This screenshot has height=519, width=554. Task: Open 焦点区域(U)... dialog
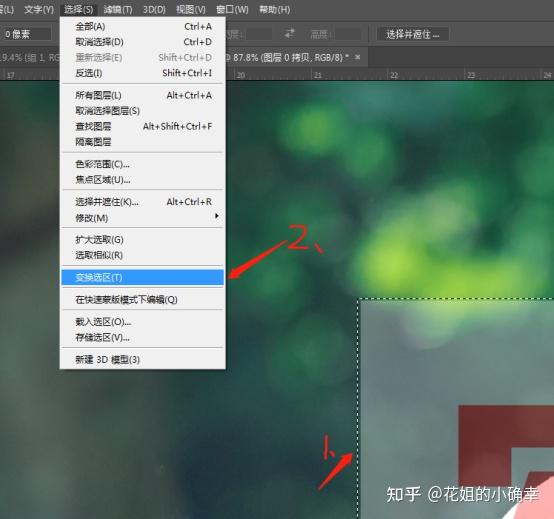pos(143,180)
